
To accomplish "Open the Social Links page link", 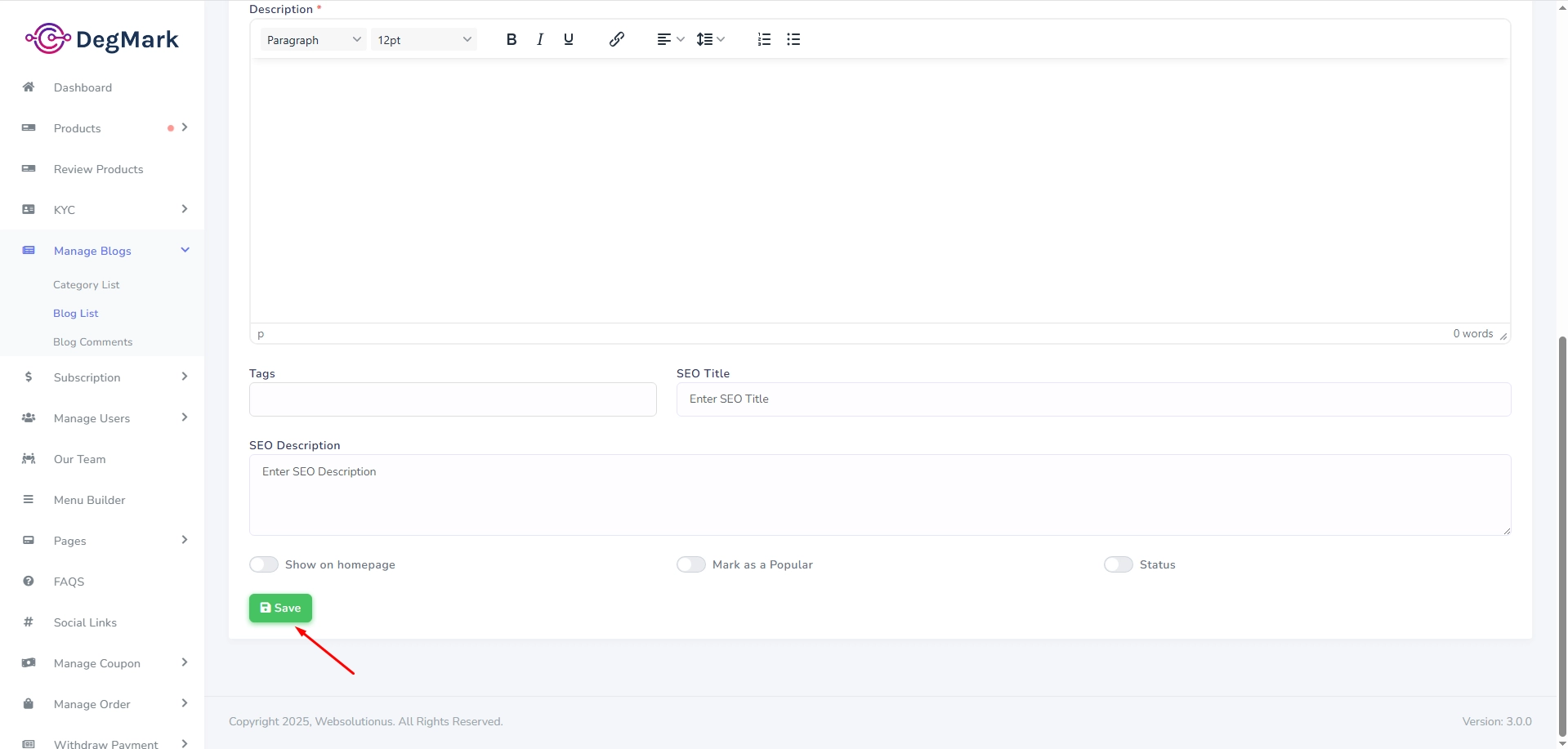I will click(x=85, y=622).
